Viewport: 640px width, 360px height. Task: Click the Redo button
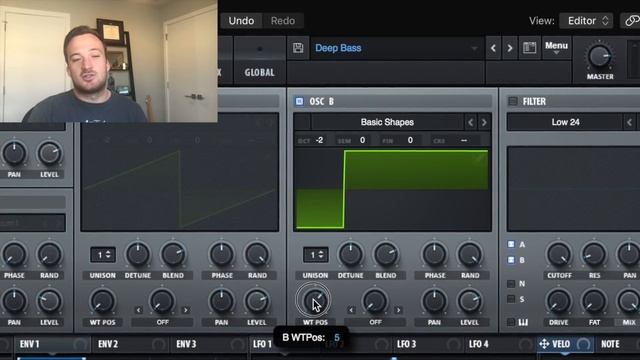click(283, 21)
